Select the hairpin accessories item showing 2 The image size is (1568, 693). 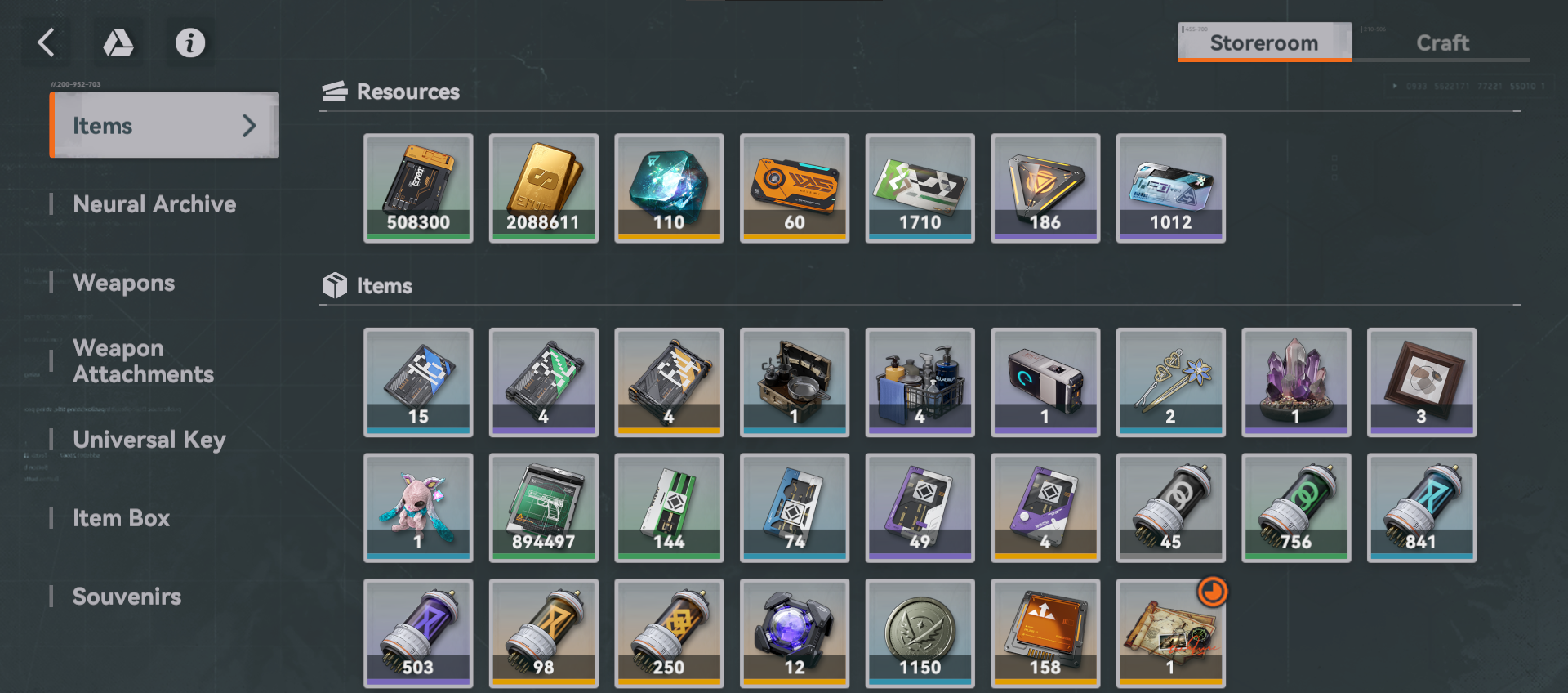pyautogui.click(x=1170, y=382)
